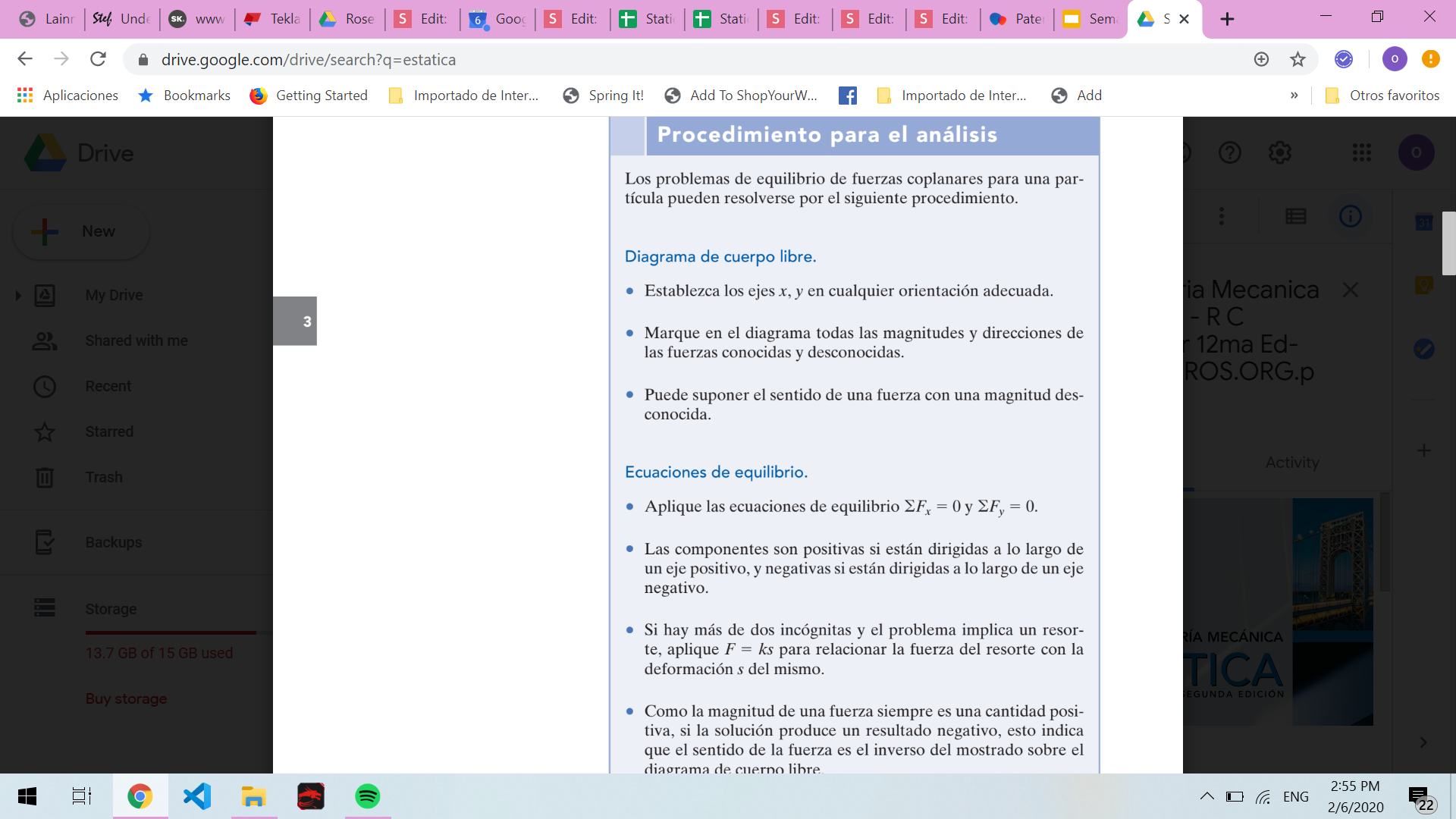The width and height of the screenshot is (1456, 819).
Task: Open the Trash folder in sidebar
Action: point(104,477)
